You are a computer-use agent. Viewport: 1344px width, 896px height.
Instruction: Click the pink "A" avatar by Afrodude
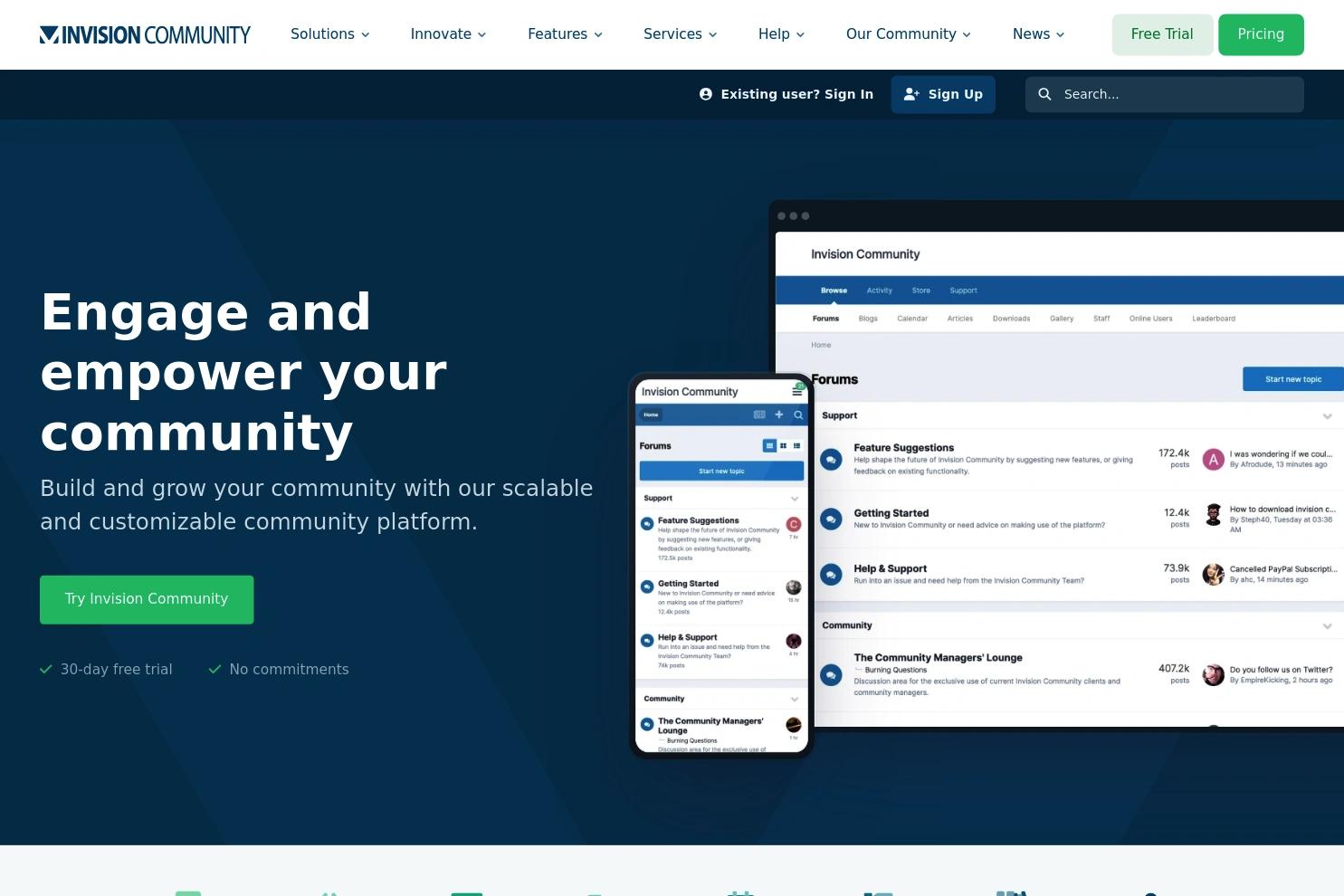click(1213, 459)
